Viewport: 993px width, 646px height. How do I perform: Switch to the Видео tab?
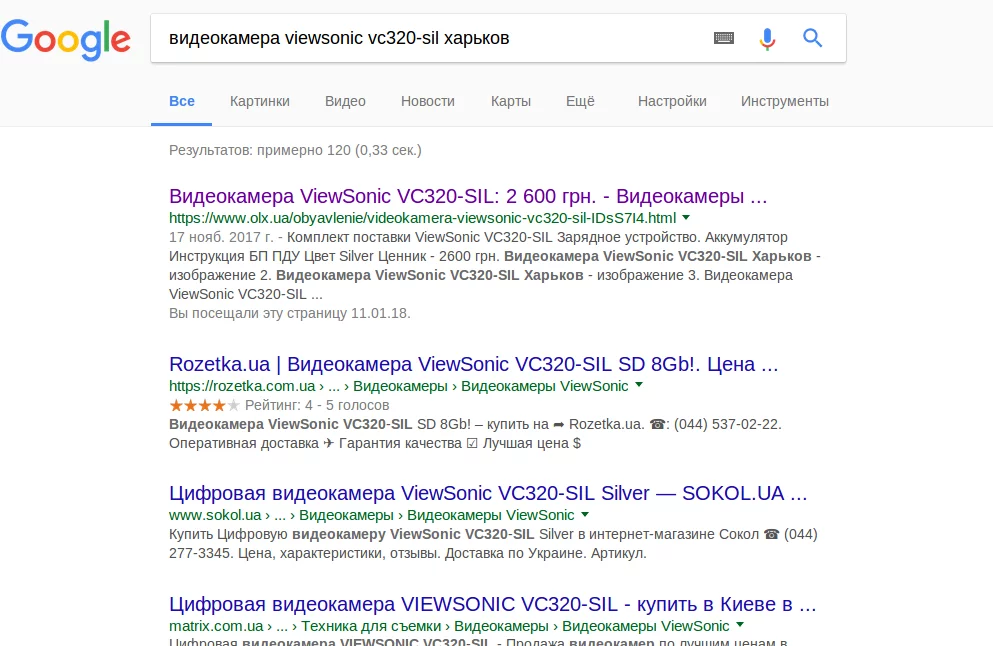click(x=345, y=101)
